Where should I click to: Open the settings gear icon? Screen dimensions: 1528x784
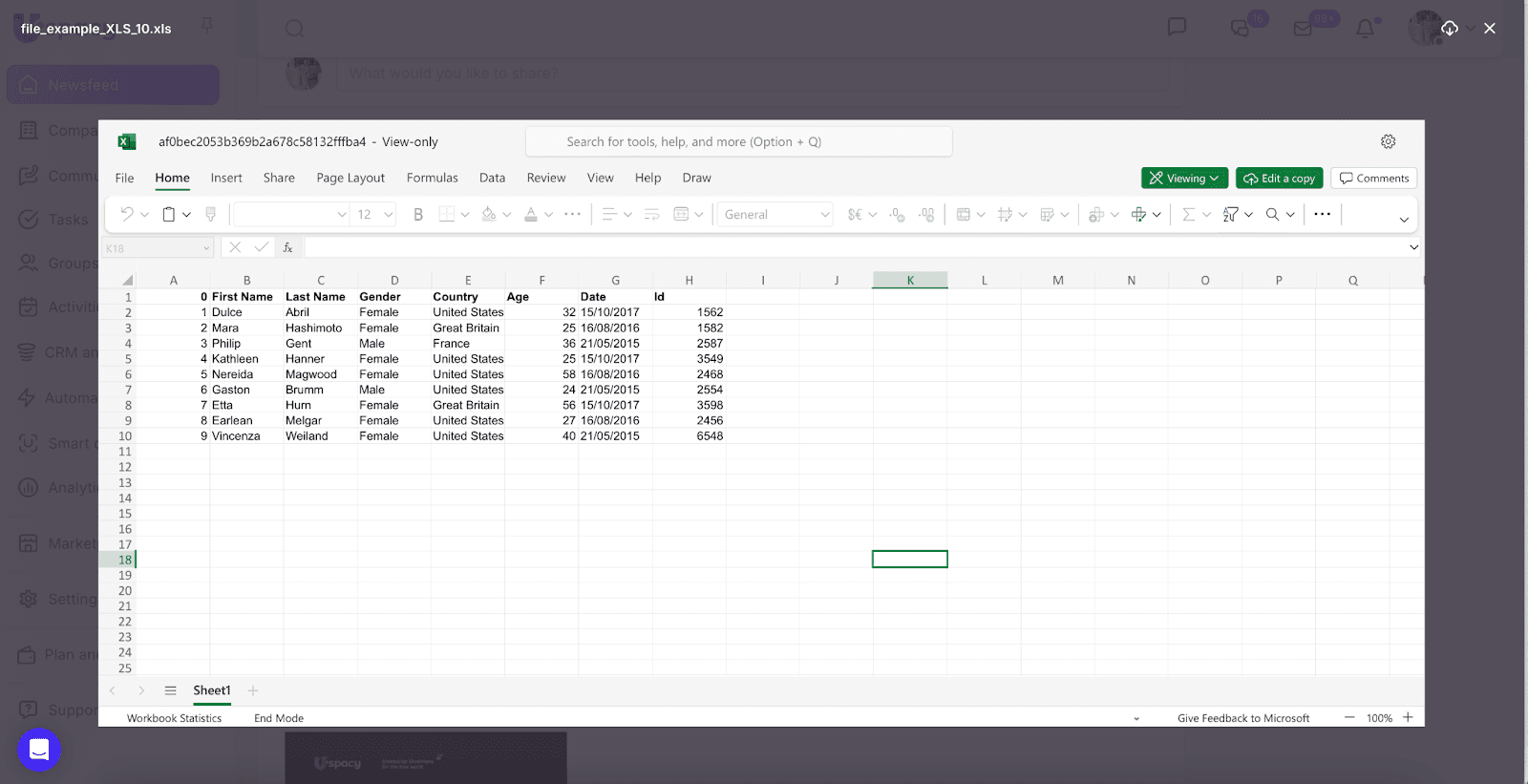(1388, 141)
